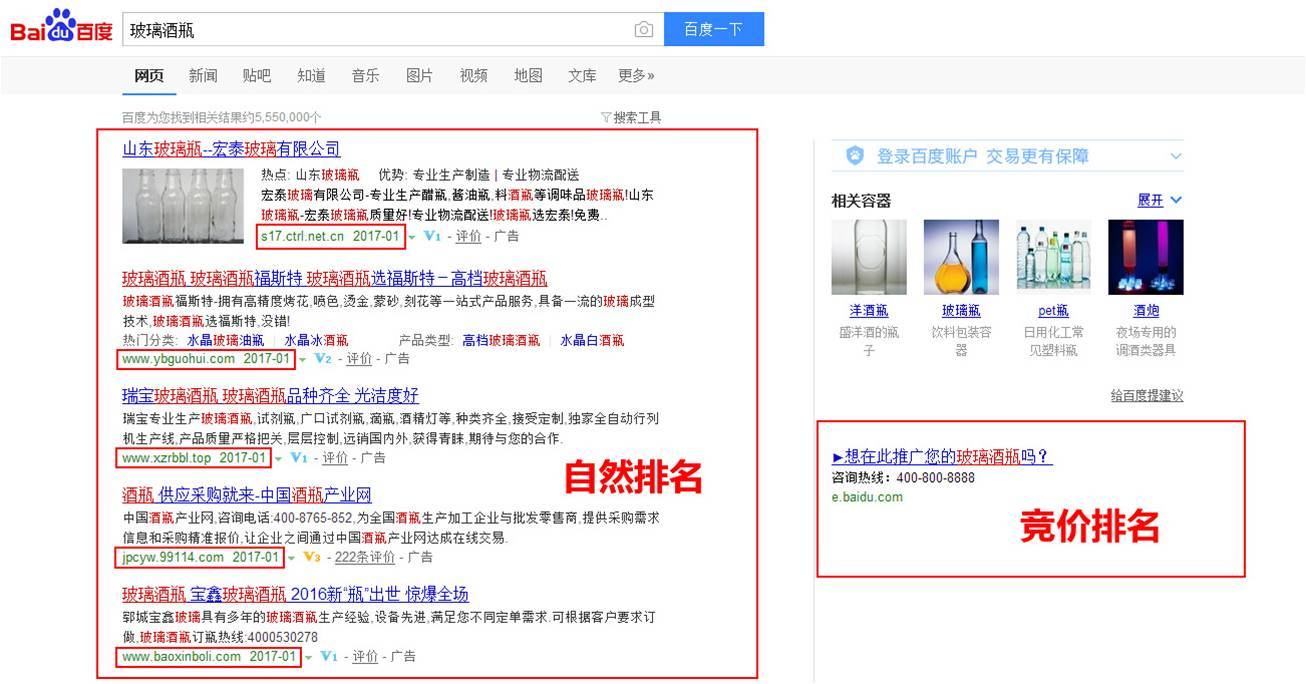Click 评价 for www.ybguohui.com result
The image size is (1306, 684).
point(359,359)
